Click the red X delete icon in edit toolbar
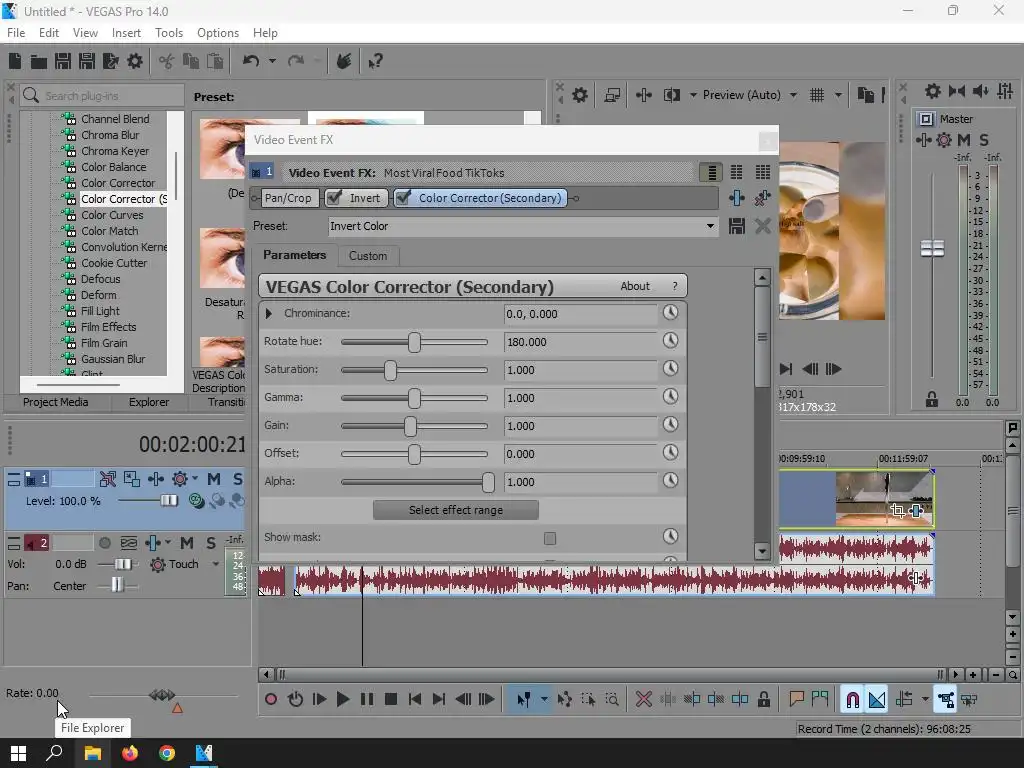 pyautogui.click(x=644, y=699)
